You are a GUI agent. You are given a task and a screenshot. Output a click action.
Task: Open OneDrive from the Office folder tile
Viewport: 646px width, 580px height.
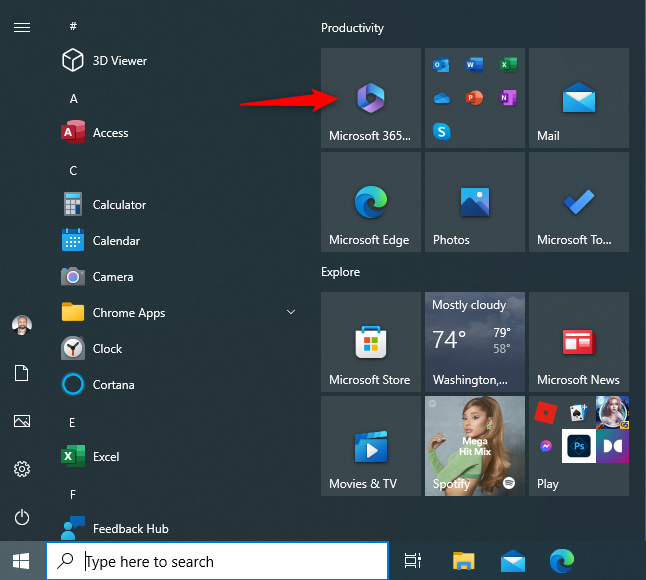pyautogui.click(x=441, y=98)
